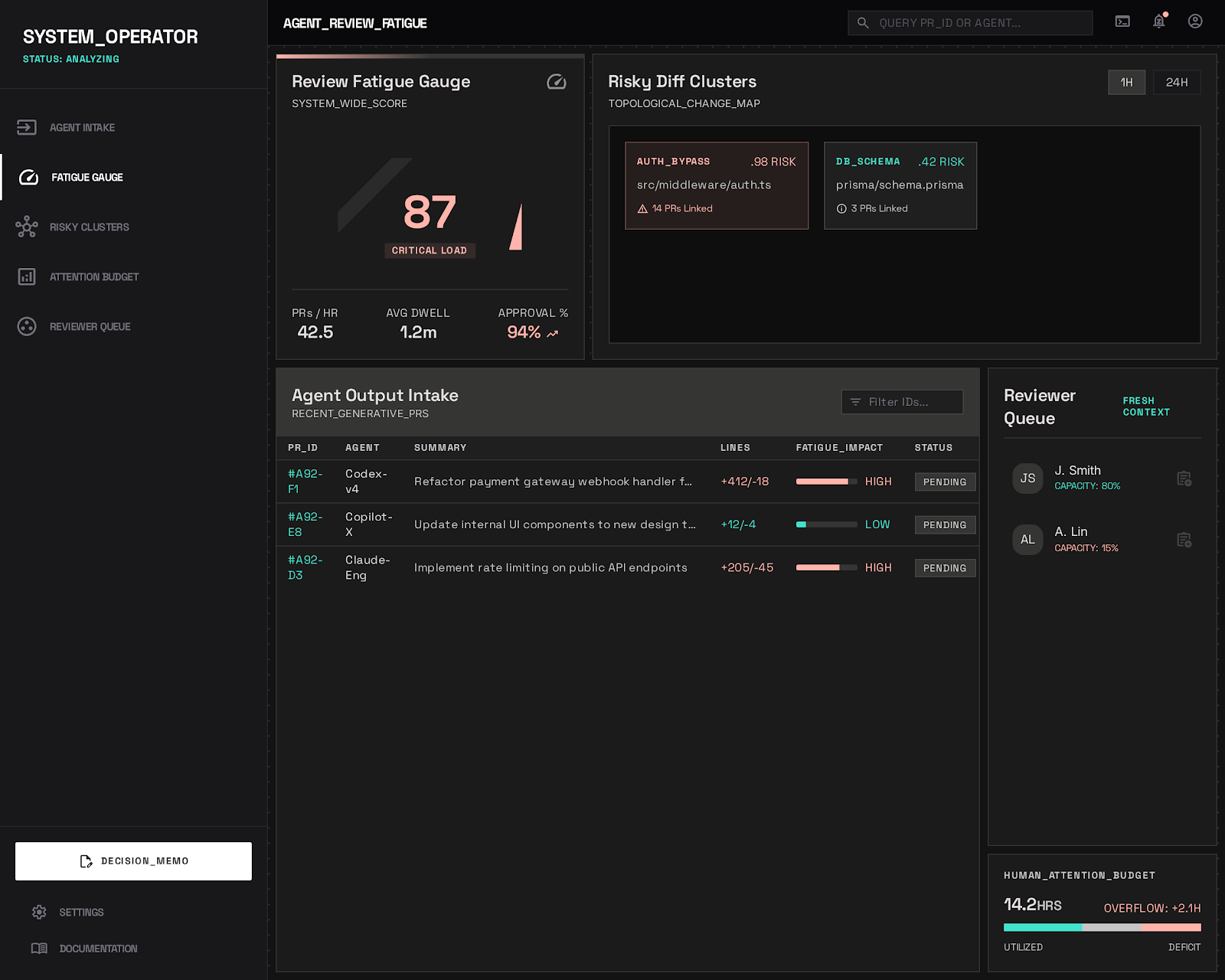Open the user profile icon
The image size is (1225, 980).
pos(1194,21)
